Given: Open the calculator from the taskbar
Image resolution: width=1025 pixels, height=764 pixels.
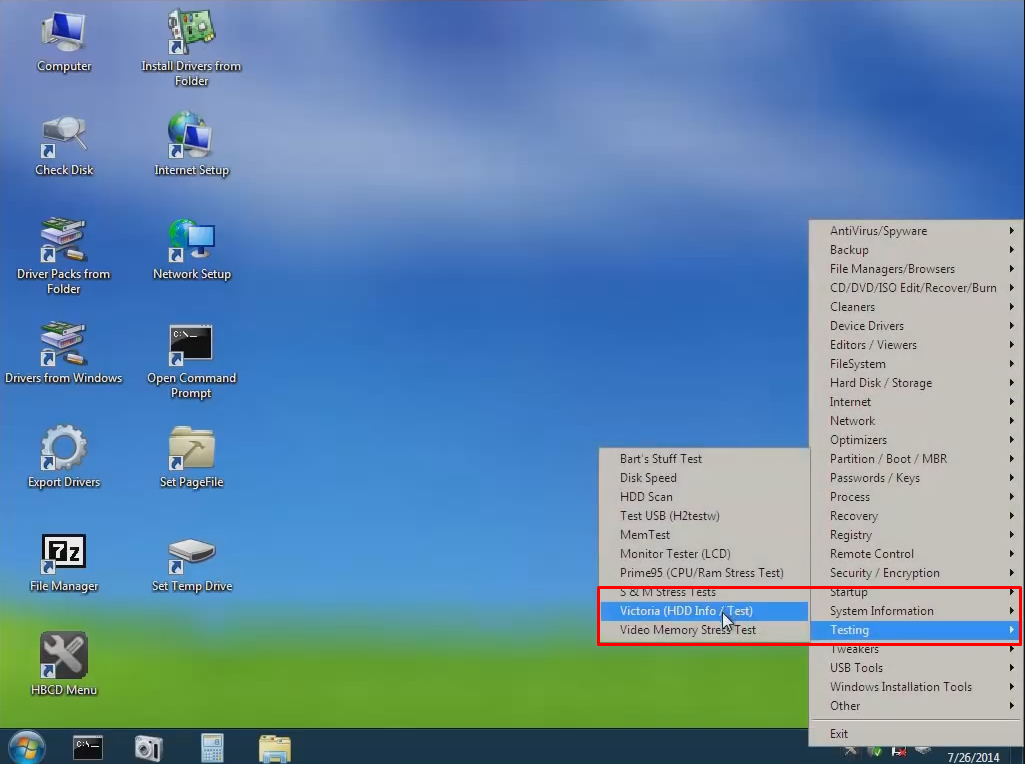Looking at the screenshot, I should click(x=212, y=748).
